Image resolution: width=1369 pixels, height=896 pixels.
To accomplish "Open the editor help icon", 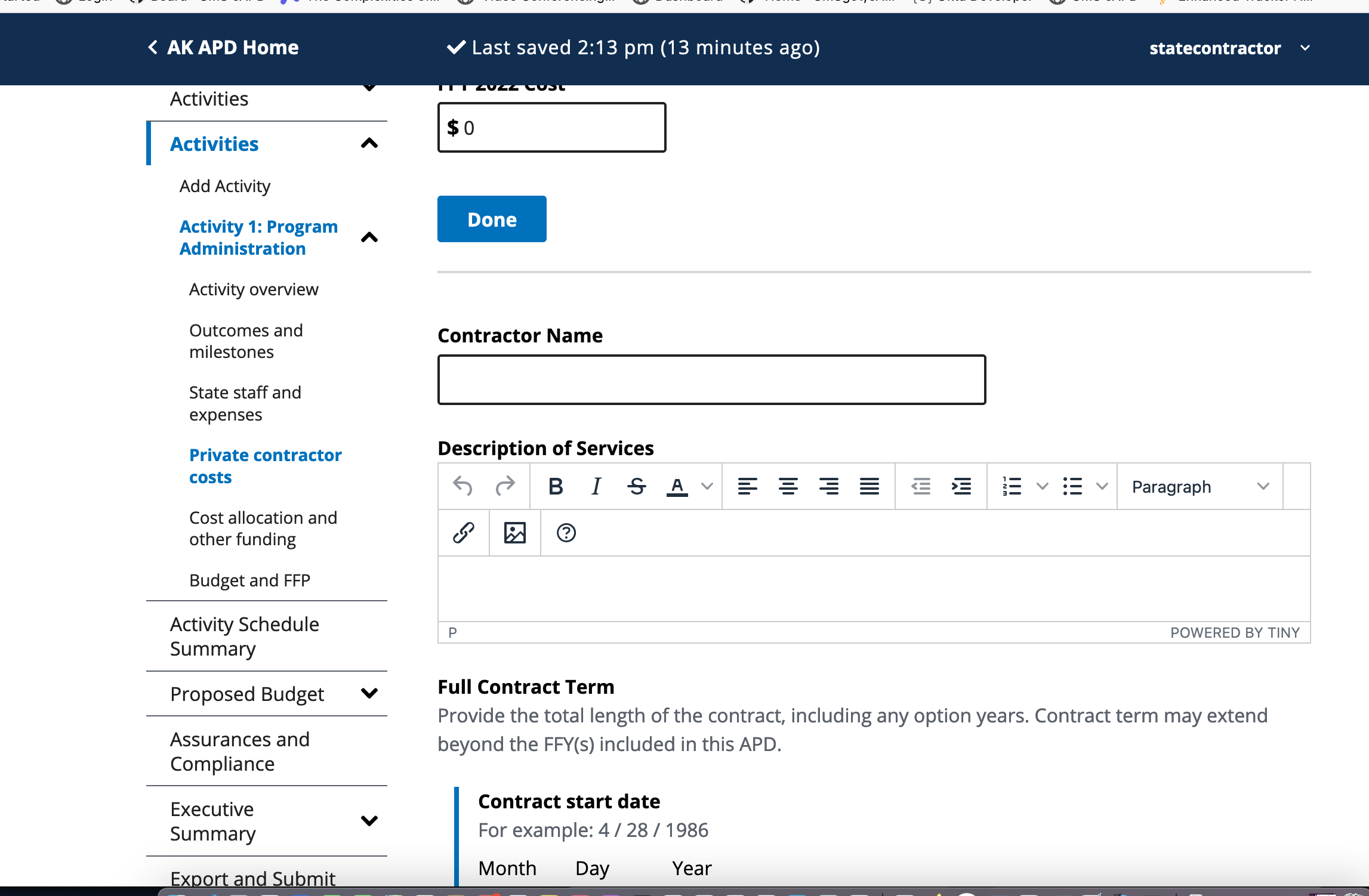I will tap(566, 532).
